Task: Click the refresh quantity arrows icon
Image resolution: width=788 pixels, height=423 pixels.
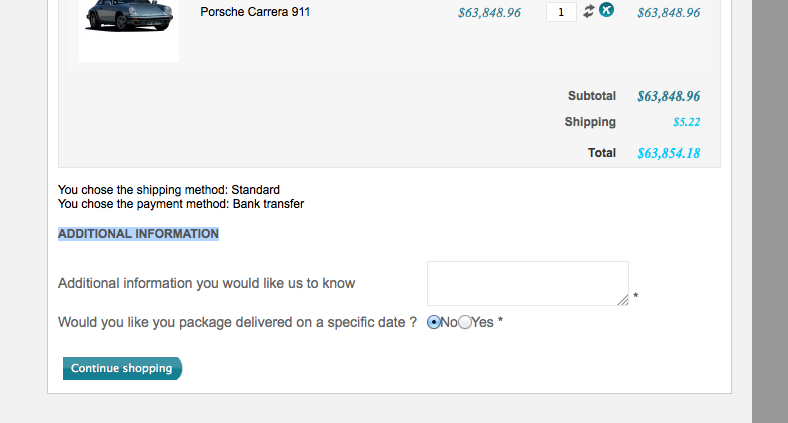Action: point(589,11)
